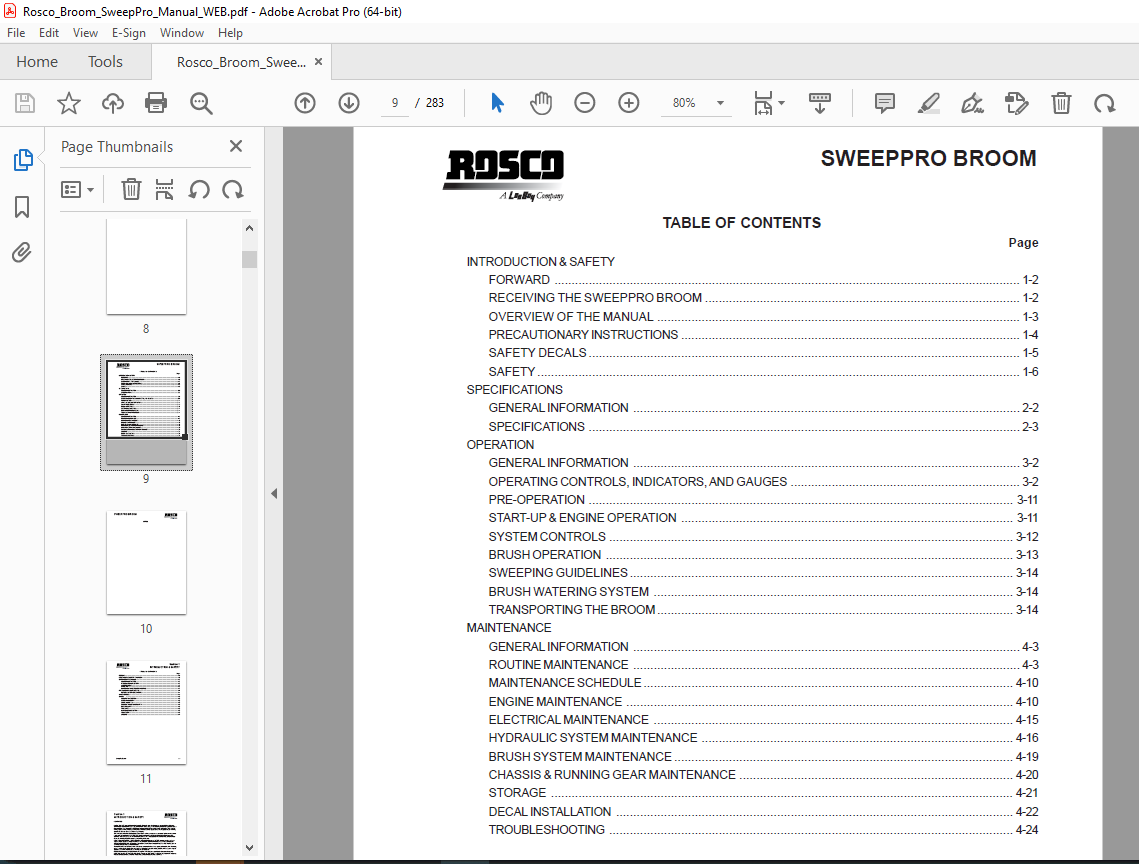Open the Help menu
1139x864 pixels.
pos(230,33)
